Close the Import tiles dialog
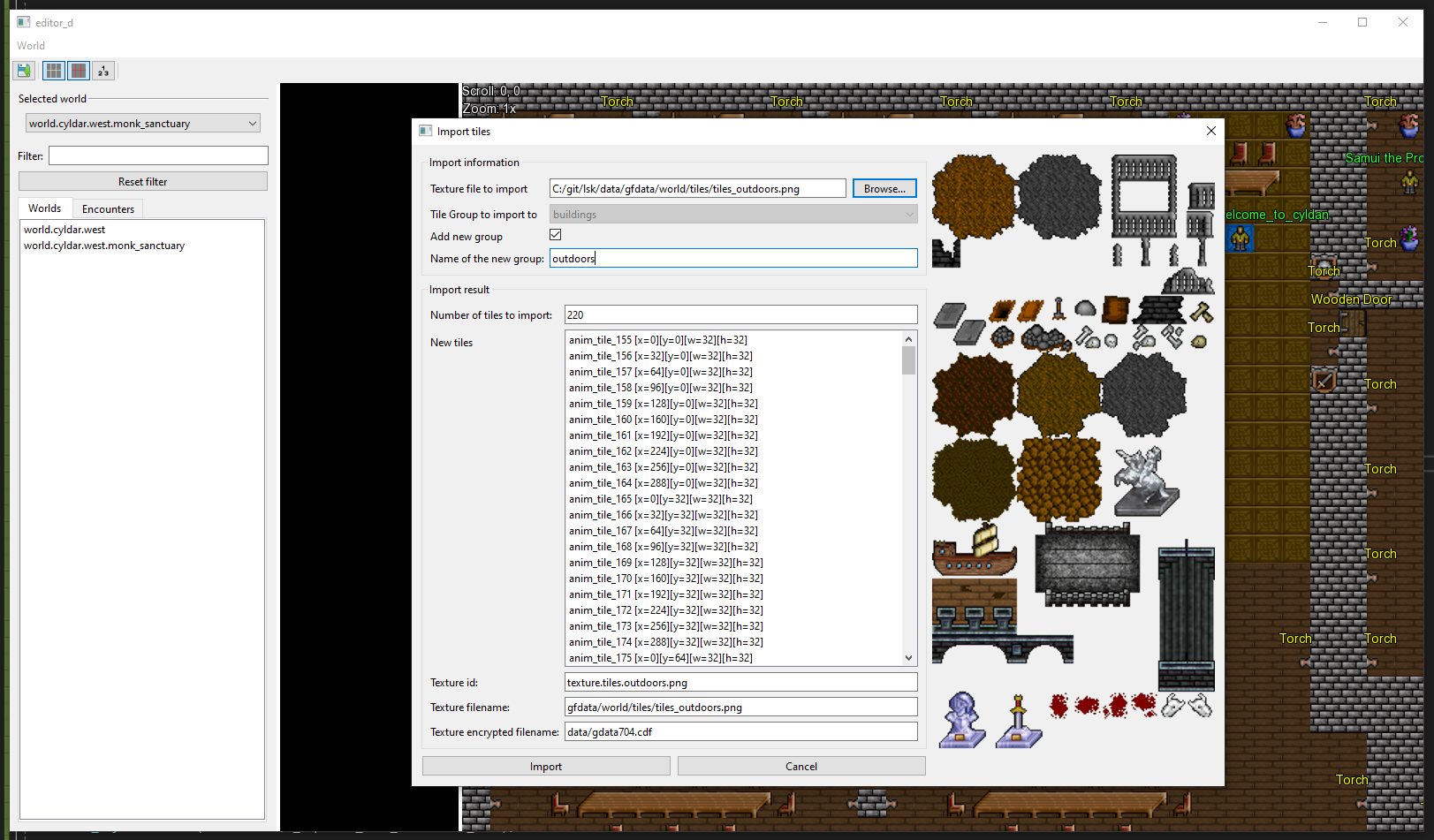The width and height of the screenshot is (1434, 840). pyautogui.click(x=1210, y=131)
